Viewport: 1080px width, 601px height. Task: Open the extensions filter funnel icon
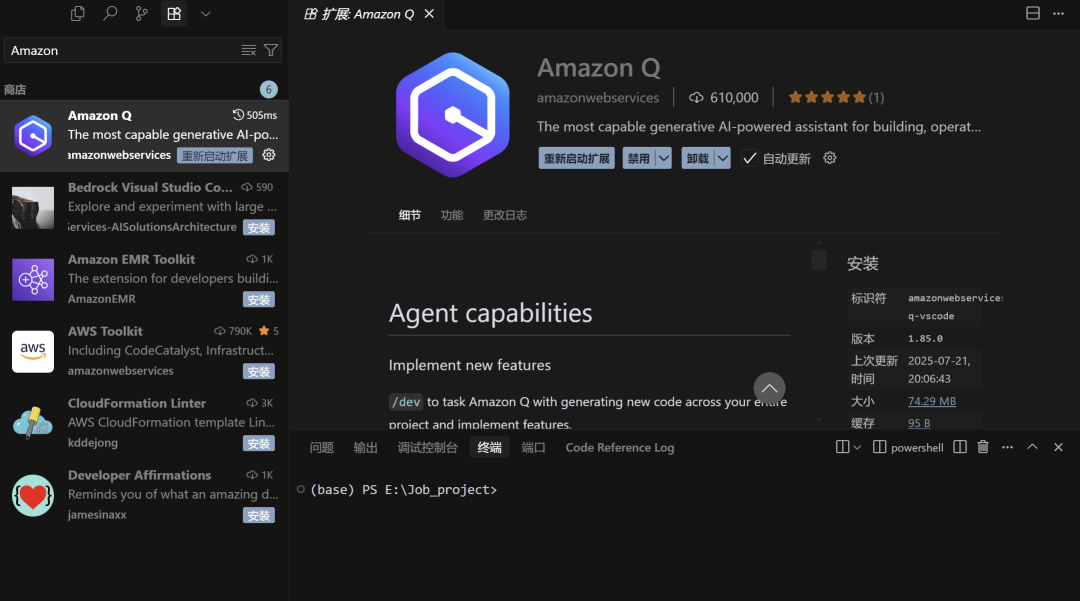(271, 50)
